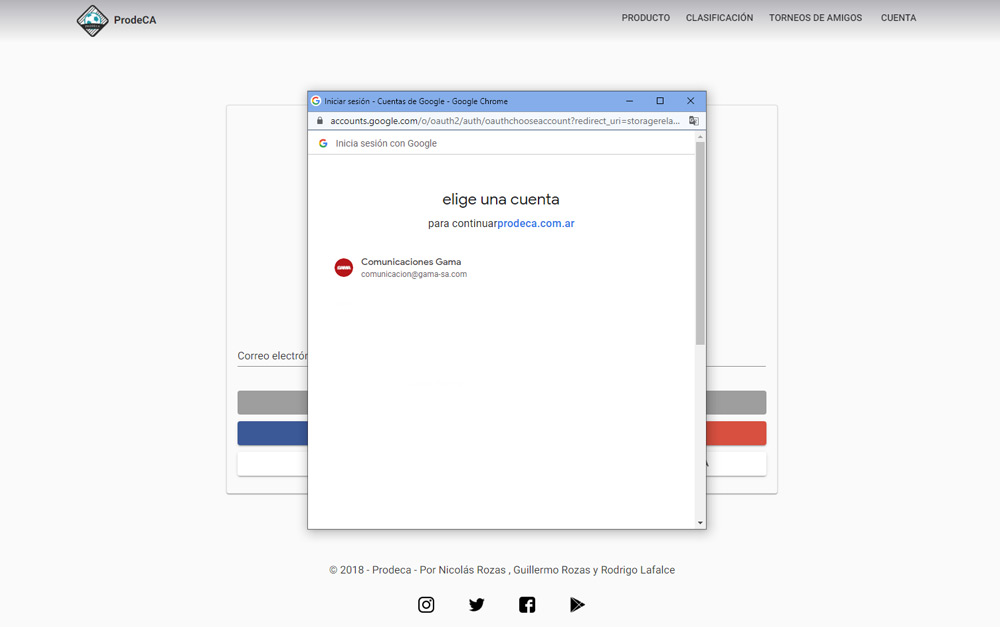Maximize the Google sign-in popup window

660,101
